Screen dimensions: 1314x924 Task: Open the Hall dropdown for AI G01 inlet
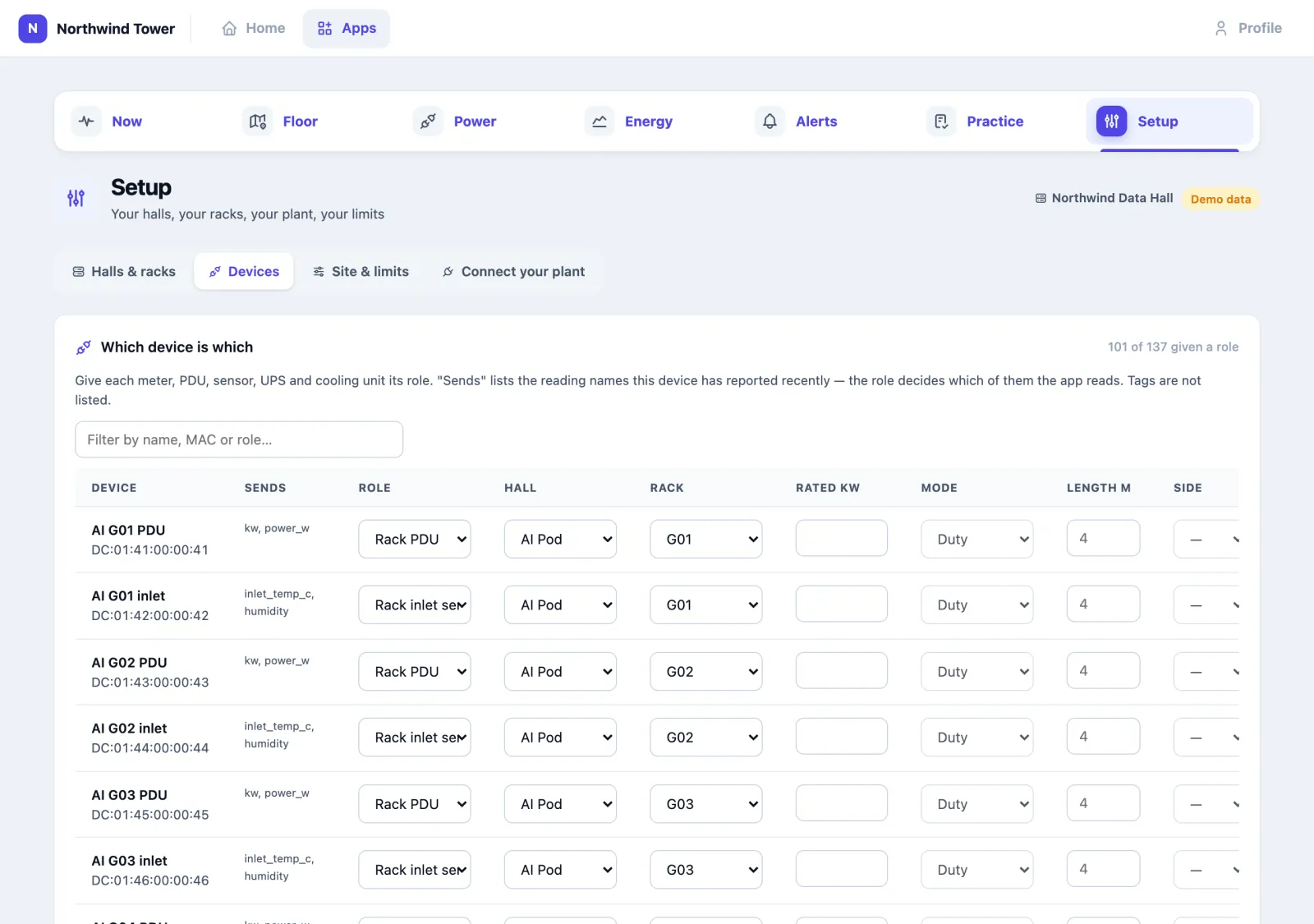pos(560,605)
